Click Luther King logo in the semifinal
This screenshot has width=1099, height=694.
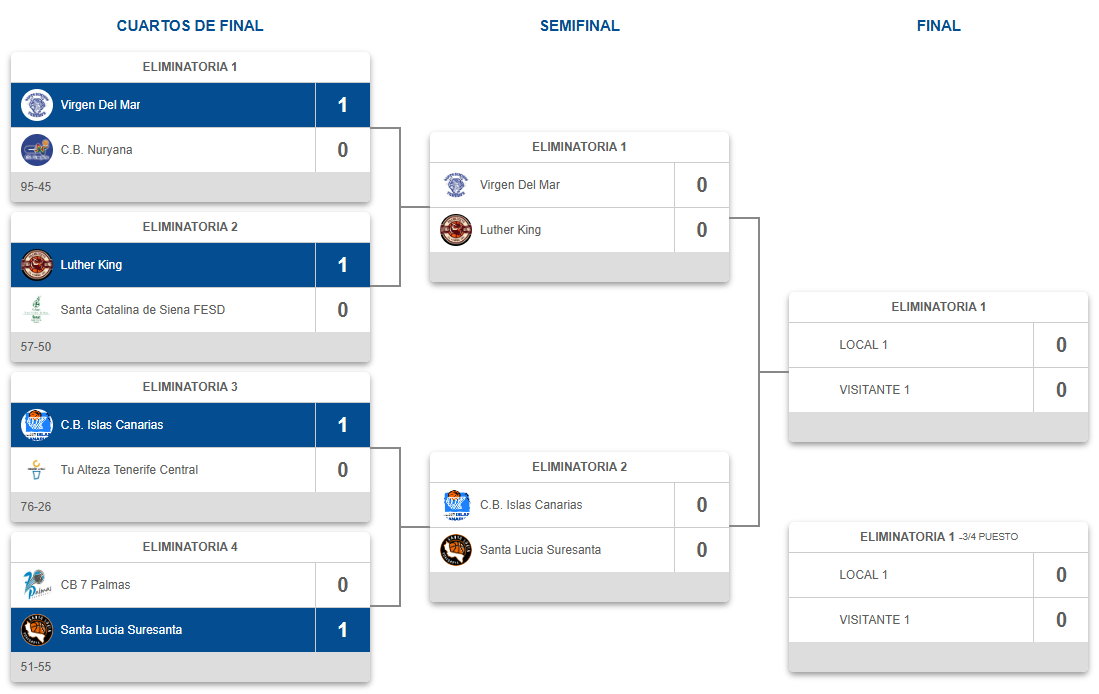coord(456,230)
